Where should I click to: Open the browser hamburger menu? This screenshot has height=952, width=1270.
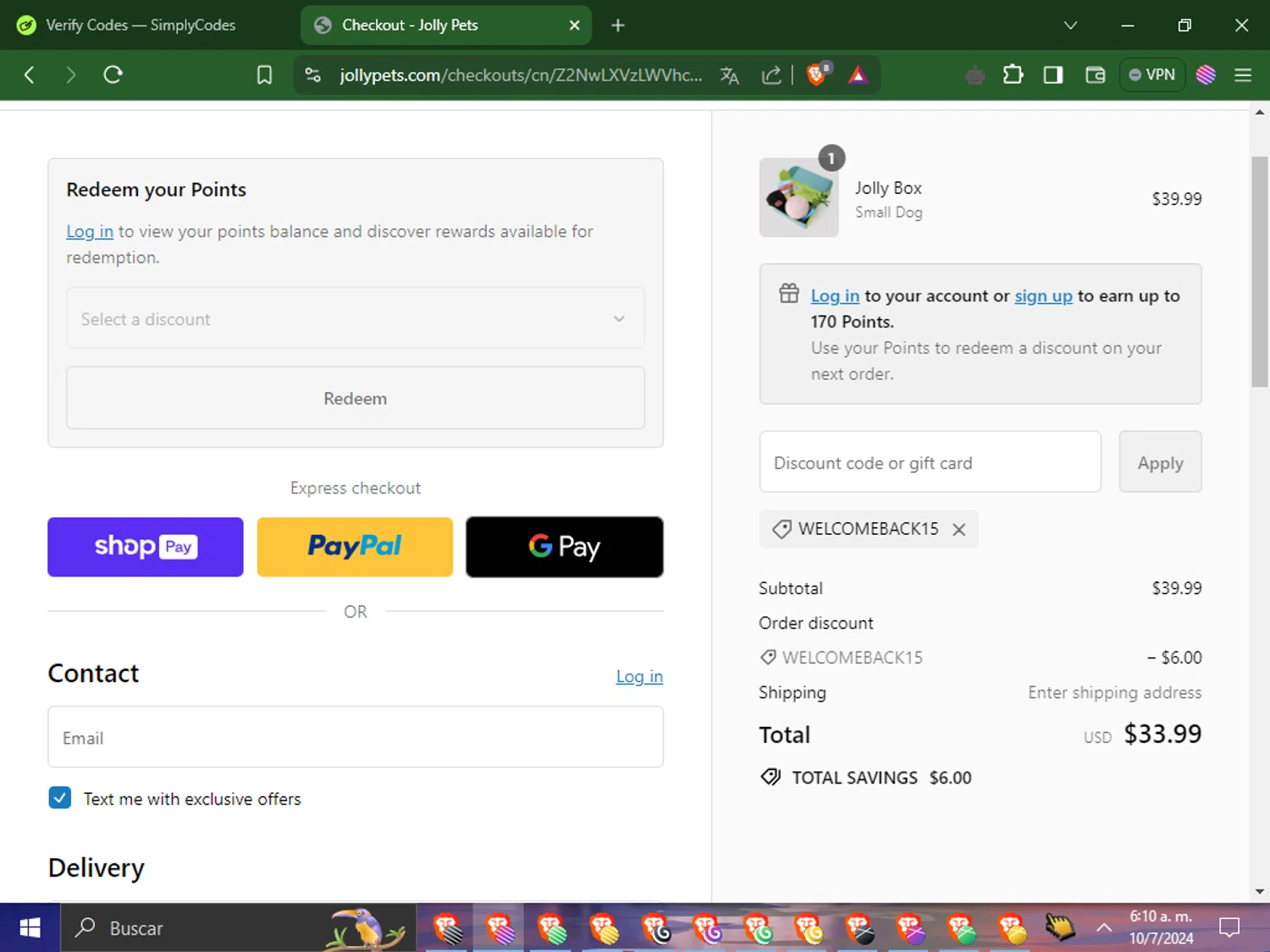pyautogui.click(x=1243, y=75)
